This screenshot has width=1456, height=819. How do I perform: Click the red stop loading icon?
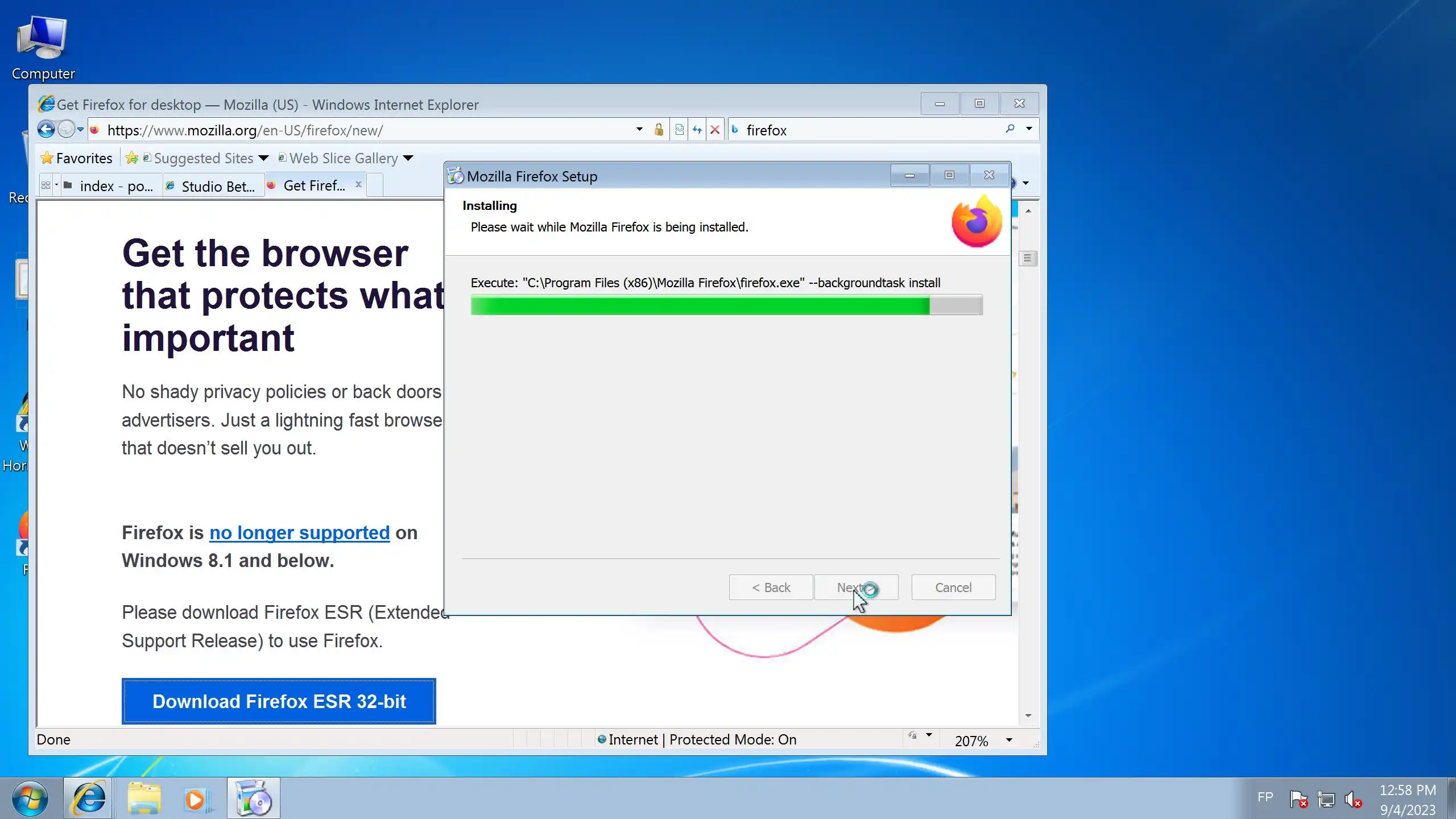pos(715,130)
